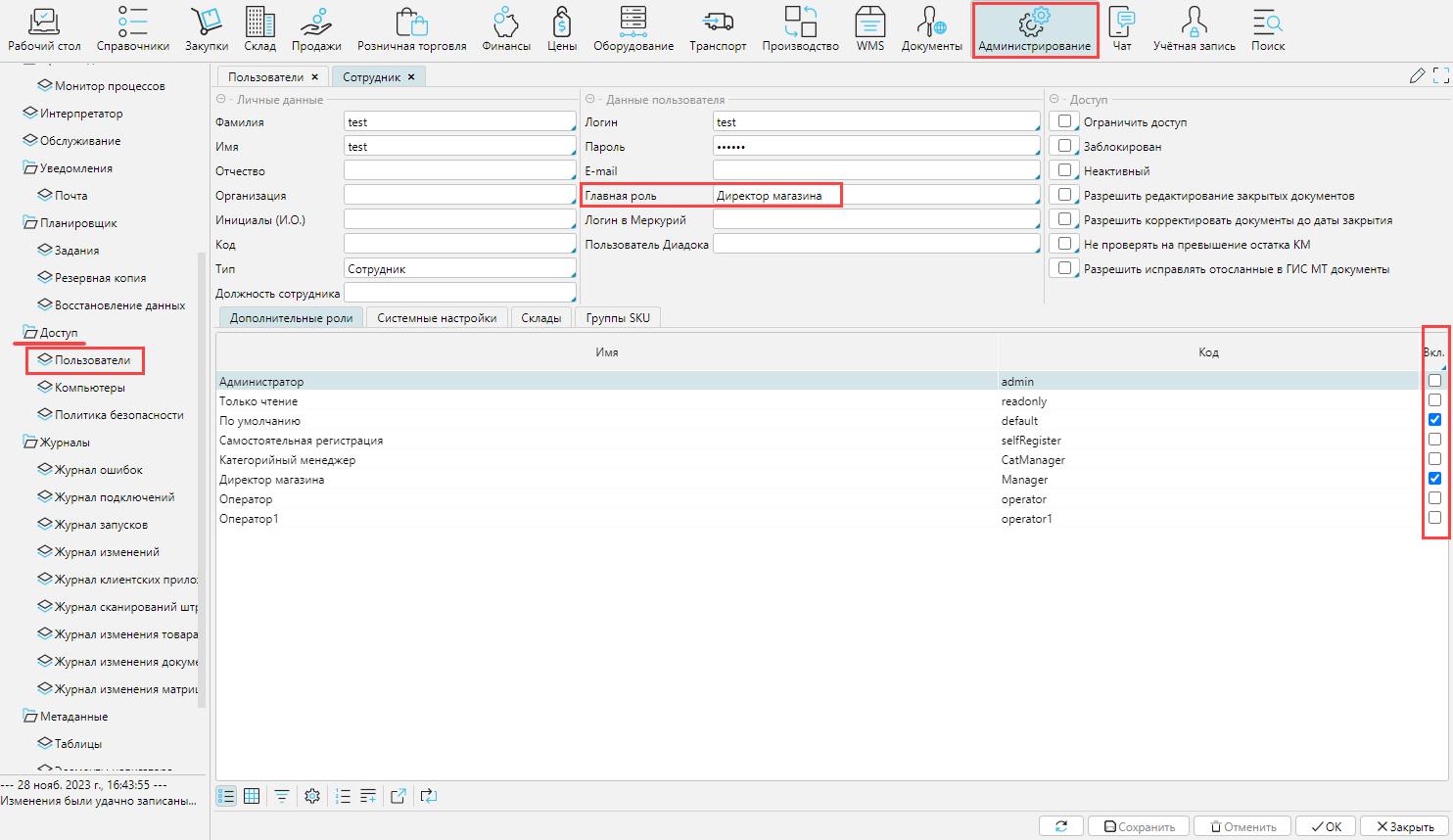Switch to the Системные настройки tab
1453x840 pixels.
[x=437, y=318]
